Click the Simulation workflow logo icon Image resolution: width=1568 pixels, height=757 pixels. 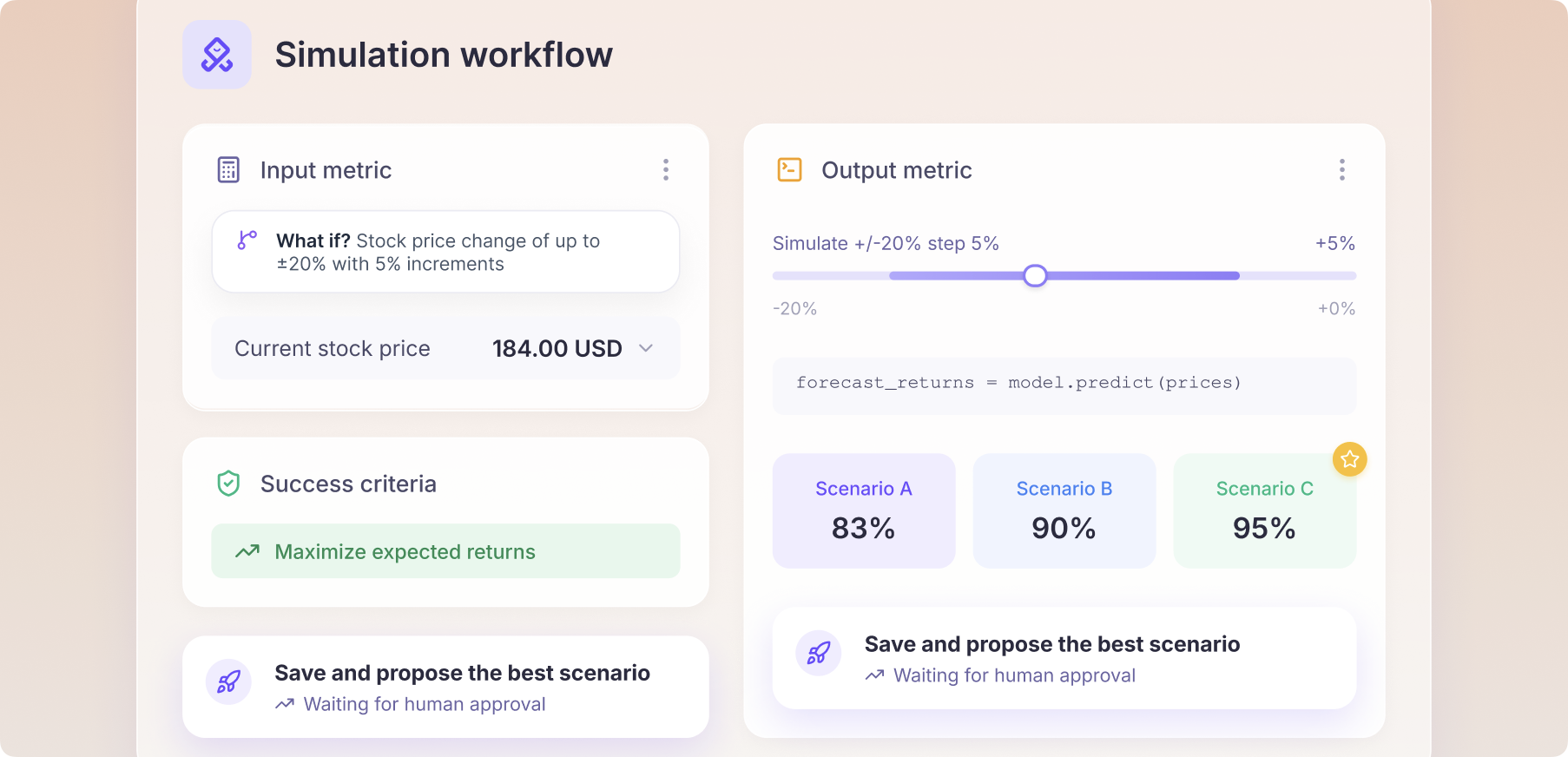click(x=217, y=55)
